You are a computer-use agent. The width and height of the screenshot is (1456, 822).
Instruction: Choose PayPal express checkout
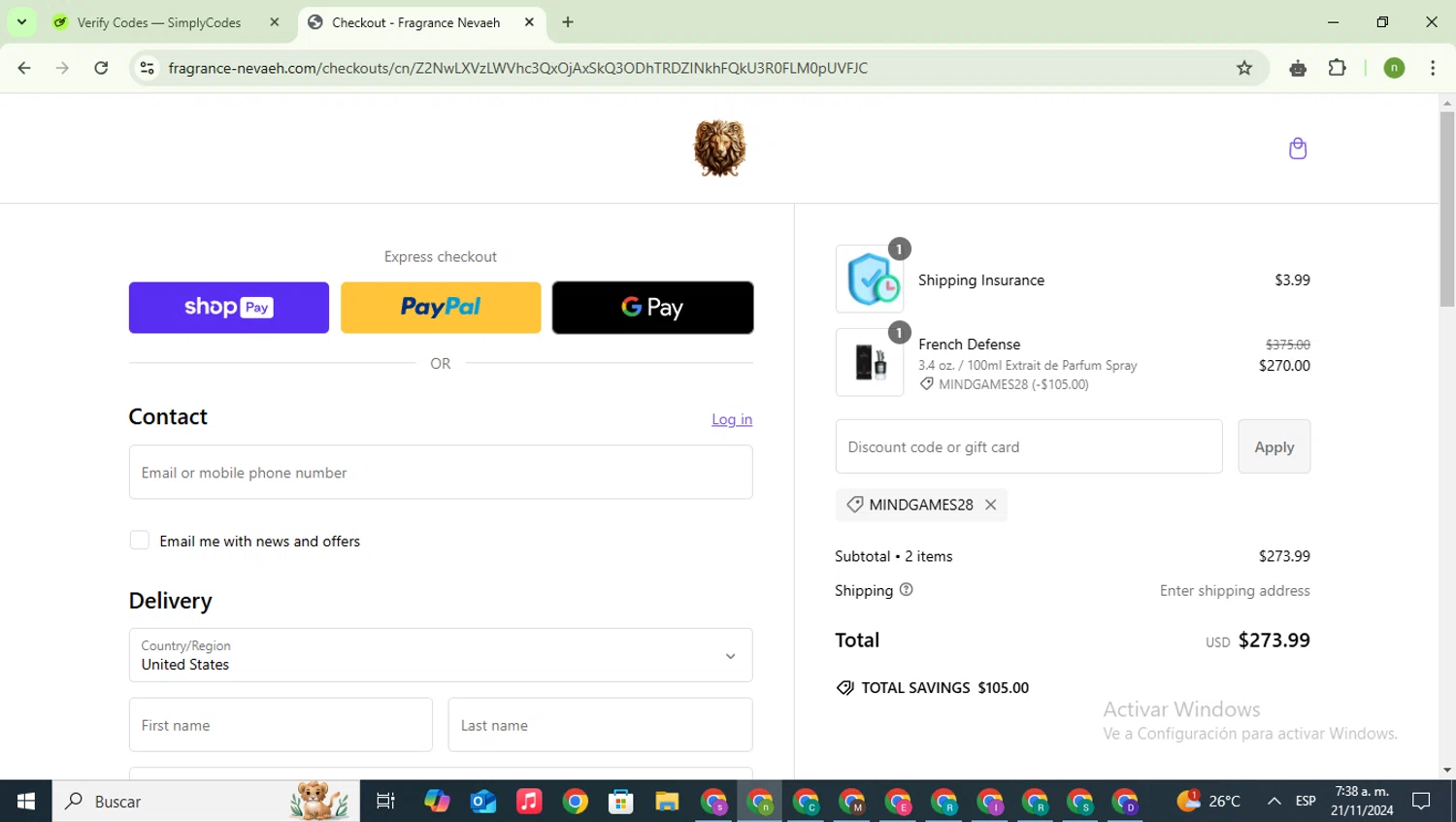click(441, 308)
